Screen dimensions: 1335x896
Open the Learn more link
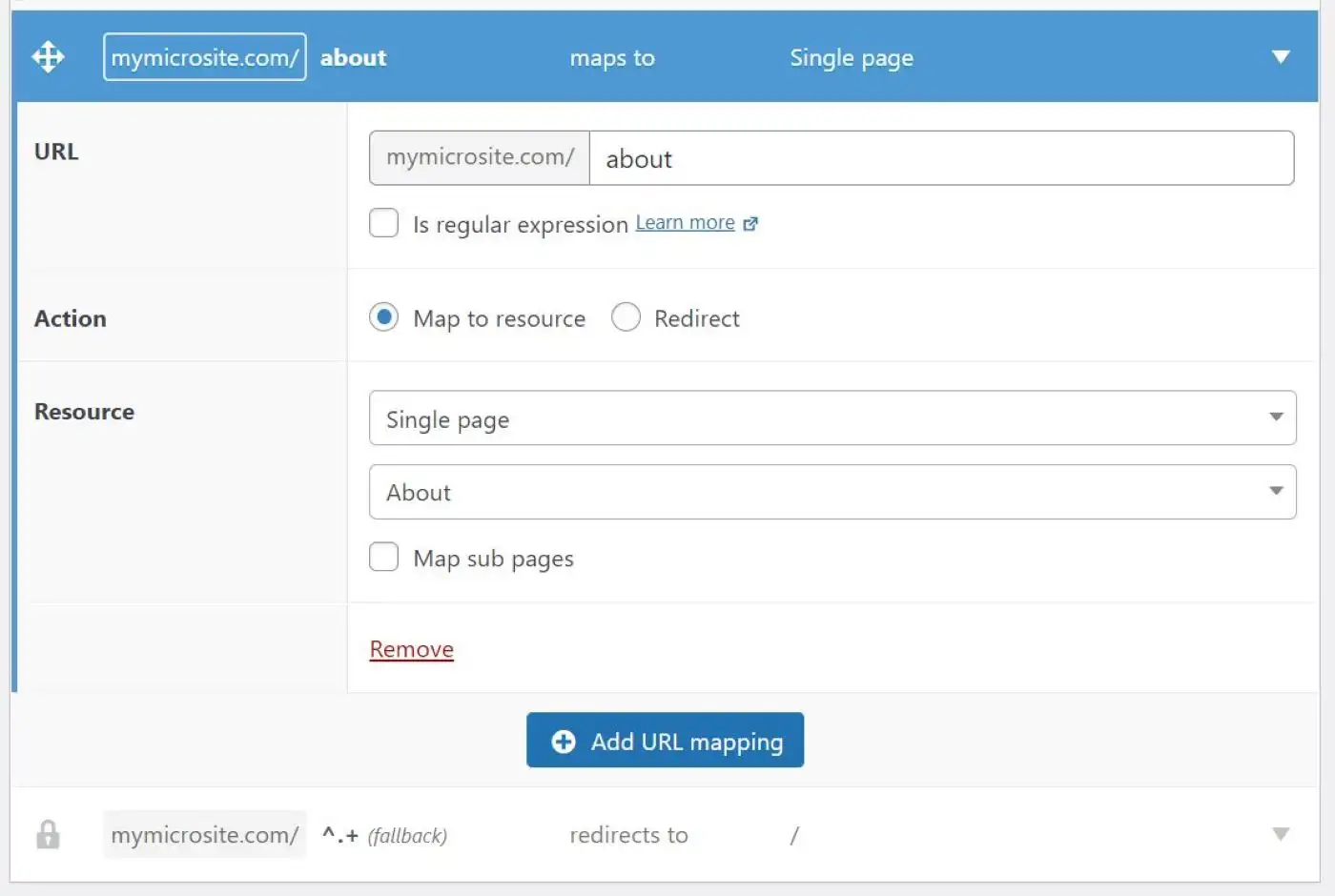(685, 222)
